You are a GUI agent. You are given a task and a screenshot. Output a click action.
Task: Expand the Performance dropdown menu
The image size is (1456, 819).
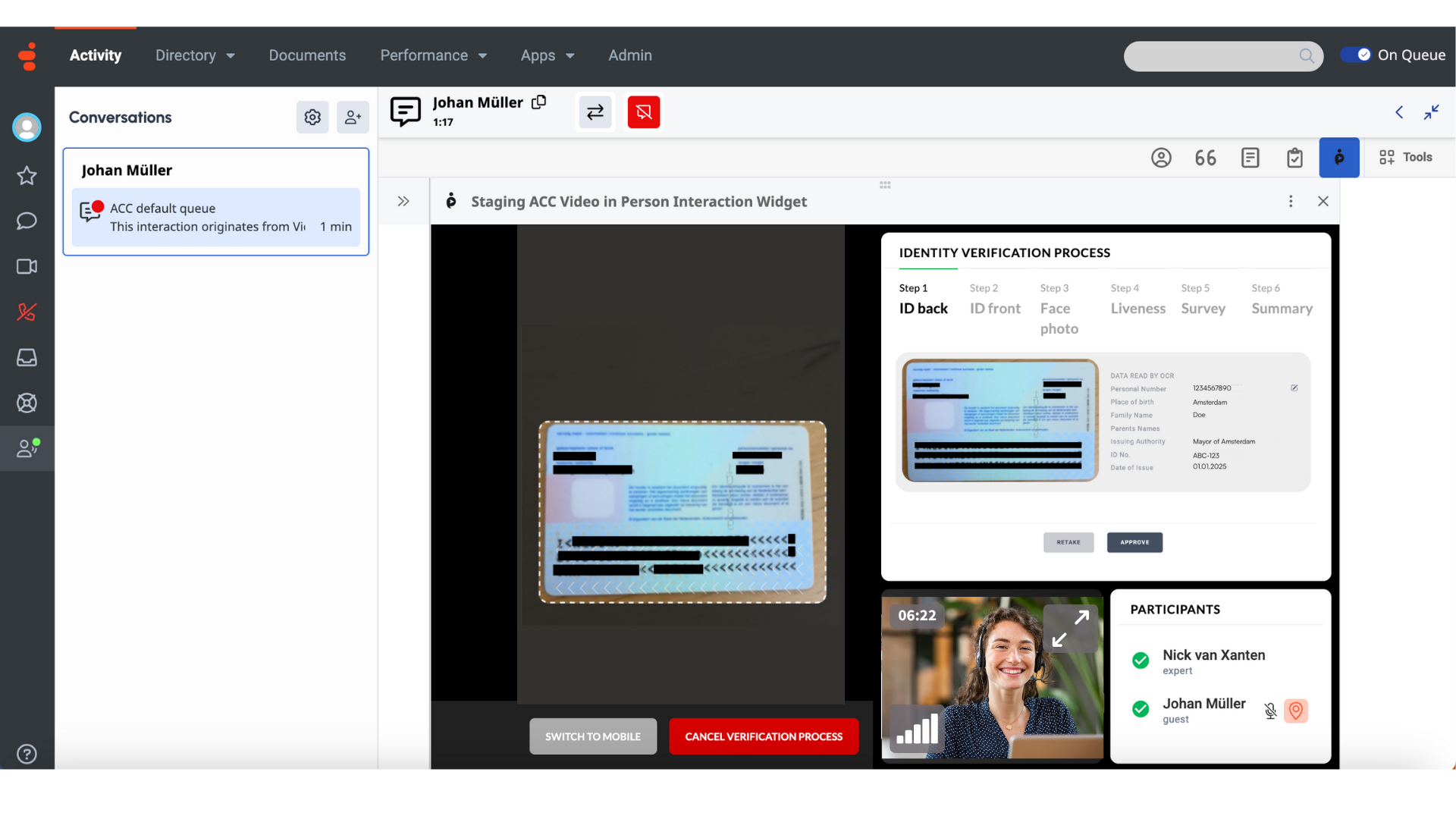pyautogui.click(x=433, y=55)
